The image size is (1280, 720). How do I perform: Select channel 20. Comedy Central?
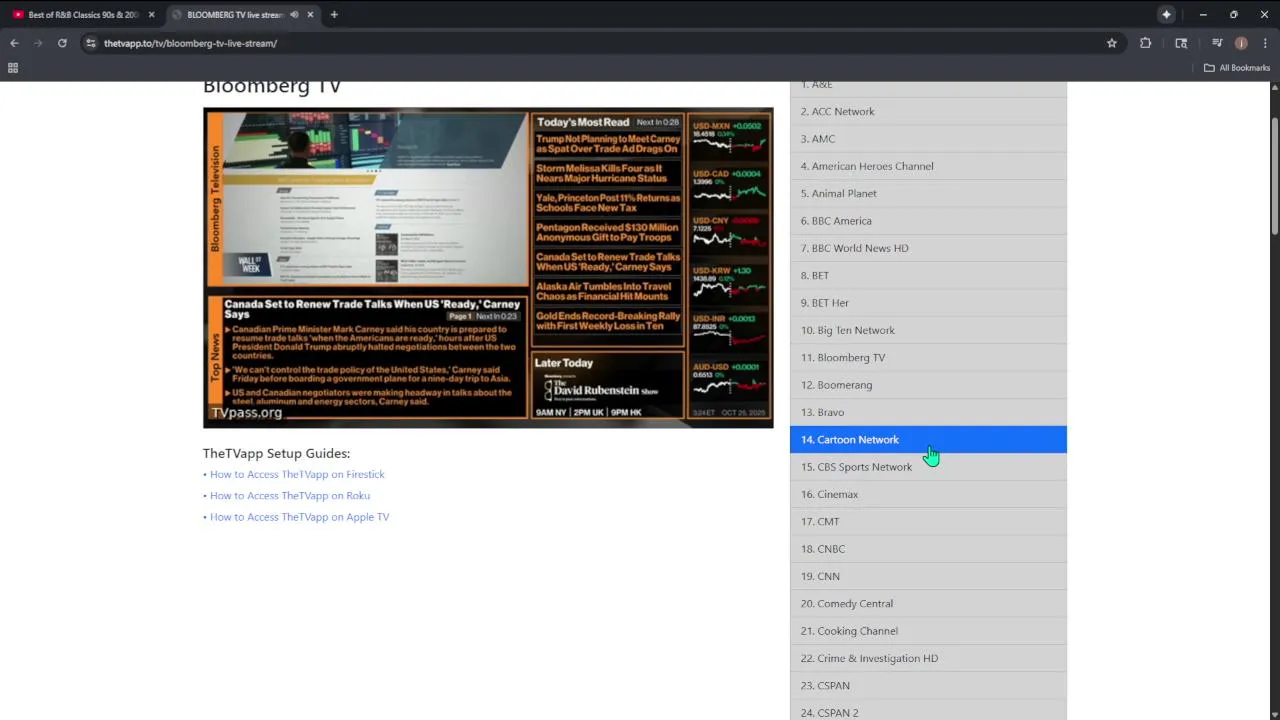click(x=928, y=603)
